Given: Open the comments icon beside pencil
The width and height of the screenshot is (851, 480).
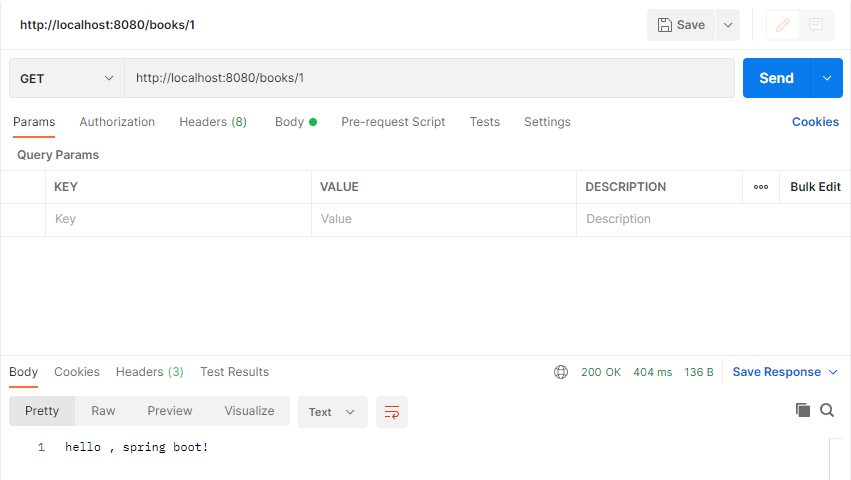Looking at the screenshot, I should [x=816, y=25].
